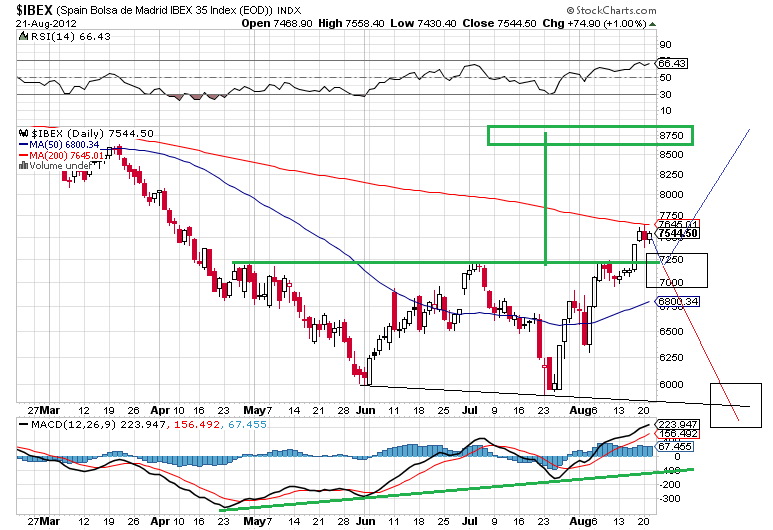Click the INDX exchange label
This screenshot has height=530, width=773.
[x=289, y=10]
